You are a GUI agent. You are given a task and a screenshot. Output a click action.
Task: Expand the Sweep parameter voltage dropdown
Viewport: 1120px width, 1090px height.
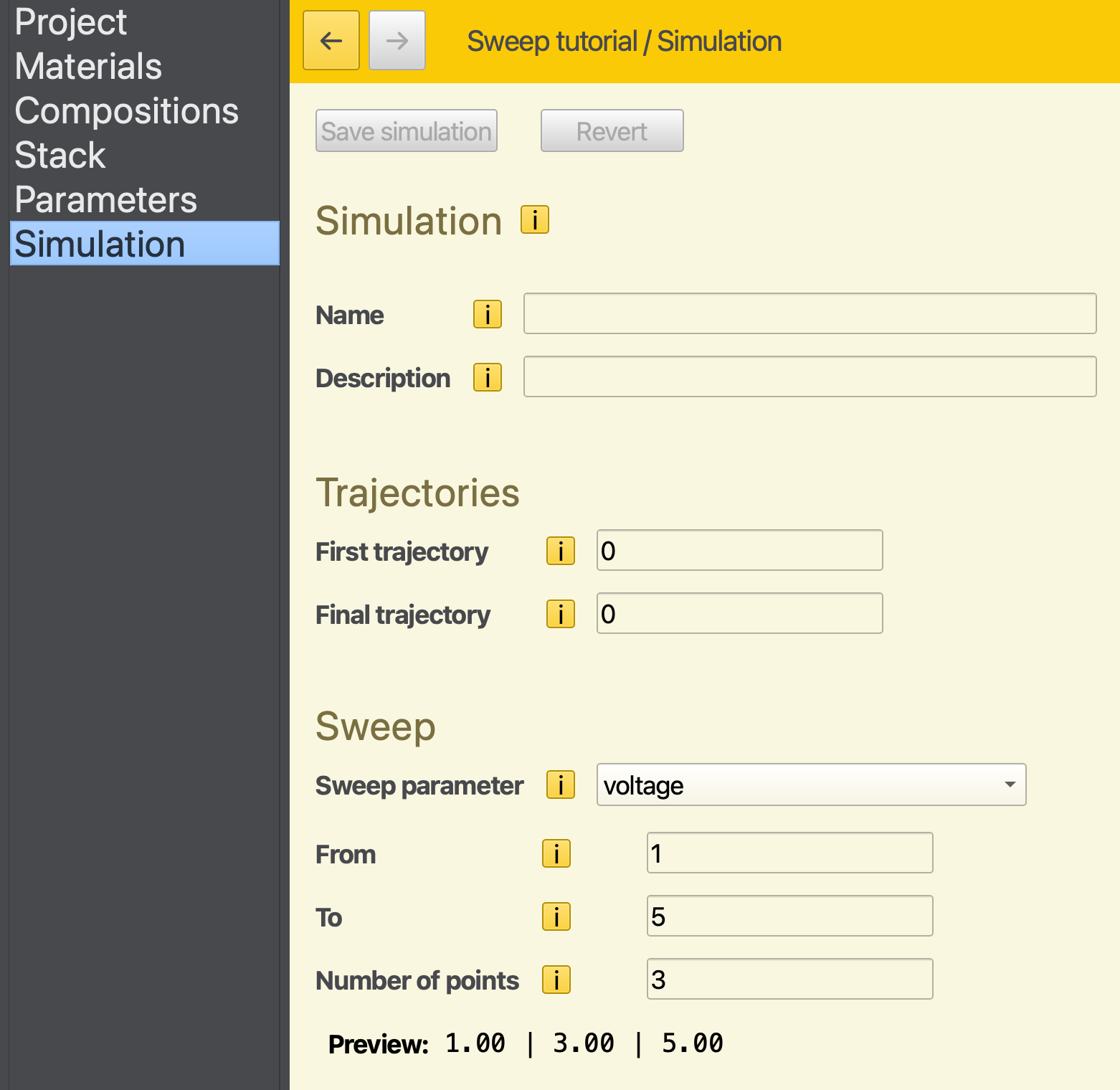810,785
